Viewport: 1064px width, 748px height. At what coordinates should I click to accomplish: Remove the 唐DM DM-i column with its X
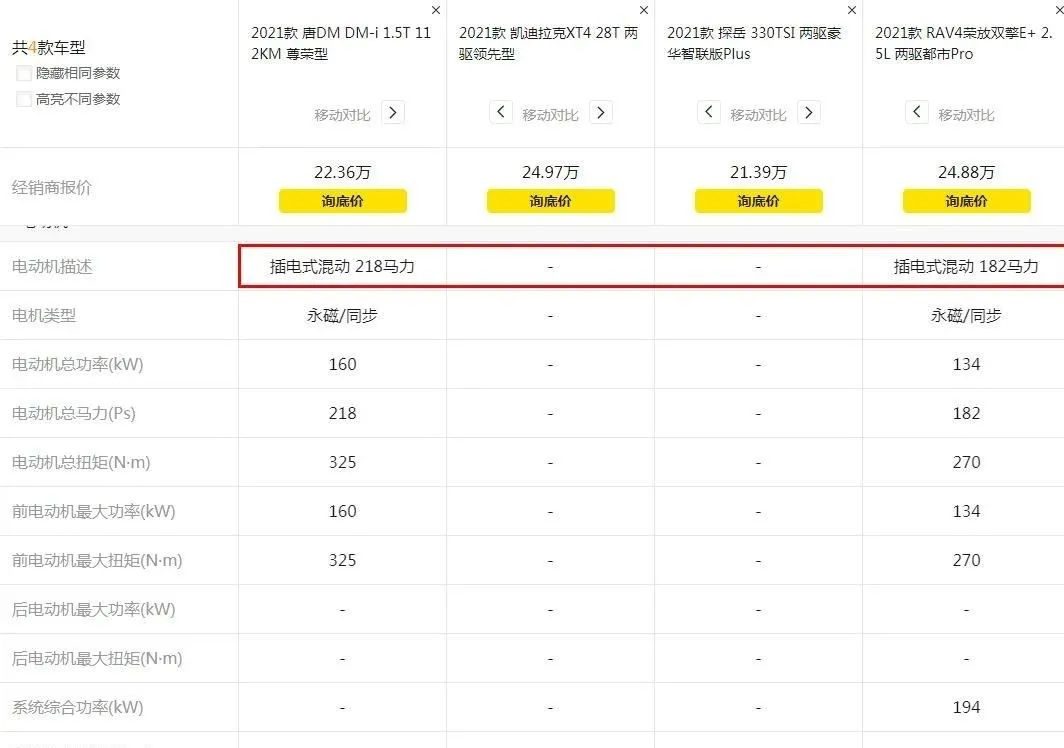[x=436, y=10]
